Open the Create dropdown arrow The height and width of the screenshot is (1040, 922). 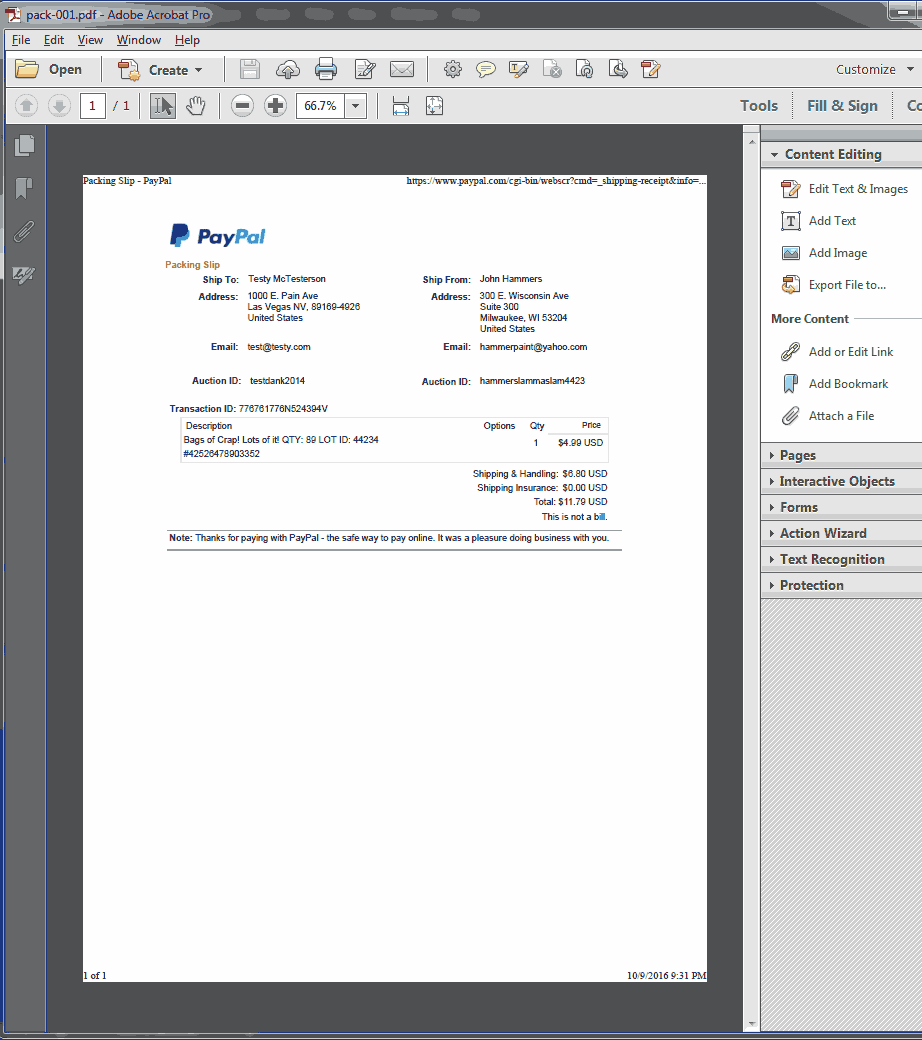point(198,70)
